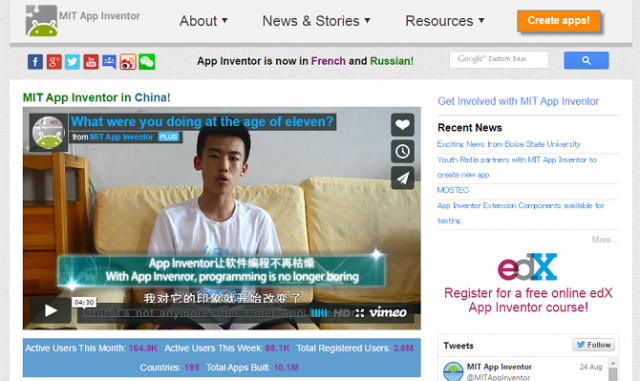Image resolution: width=640 pixels, height=381 pixels.
Task: Open Vimeo logo in video player
Action: (x=388, y=312)
